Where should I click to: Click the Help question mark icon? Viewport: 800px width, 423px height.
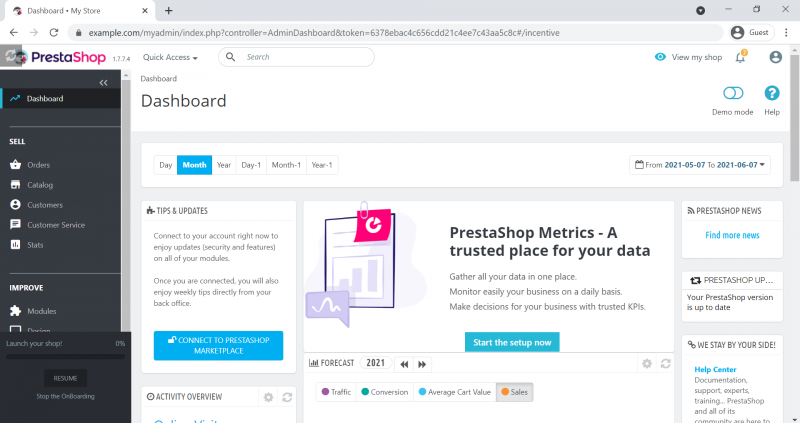click(x=771, y=94)
